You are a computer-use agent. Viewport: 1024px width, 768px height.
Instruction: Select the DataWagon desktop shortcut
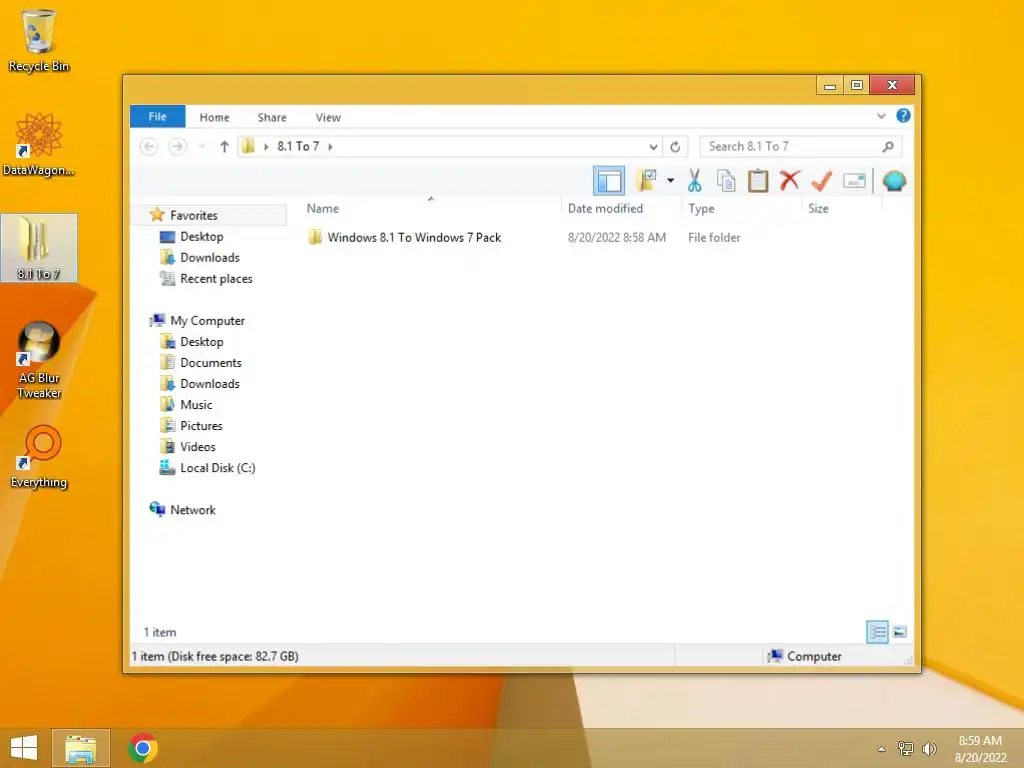pos(39,144)
